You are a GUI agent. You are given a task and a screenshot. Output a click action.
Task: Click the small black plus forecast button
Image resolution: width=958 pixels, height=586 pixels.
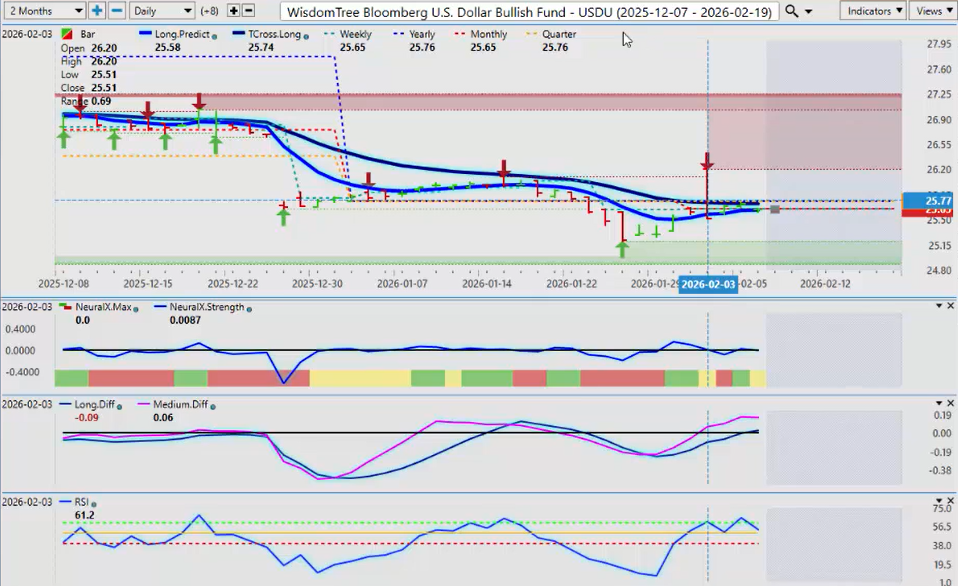[234, 11]
